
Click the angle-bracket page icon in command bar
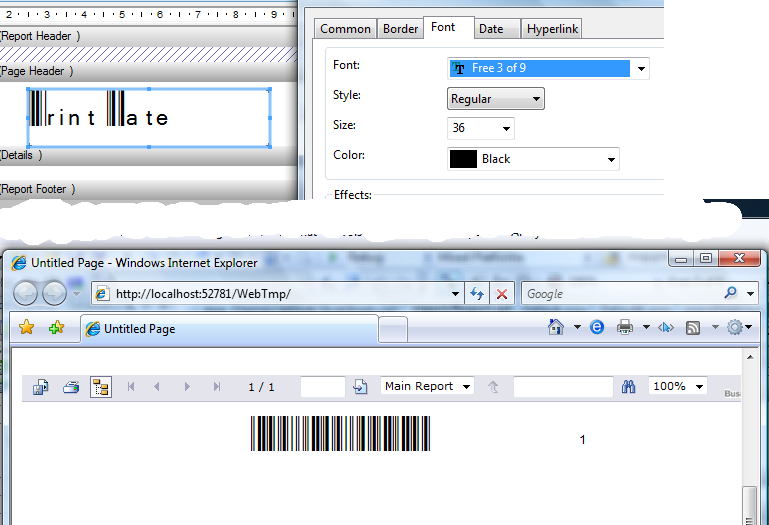tap(666, 327)
